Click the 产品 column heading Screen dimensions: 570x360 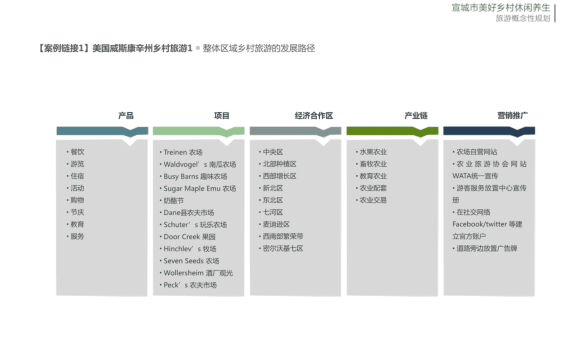pos(126,116)
